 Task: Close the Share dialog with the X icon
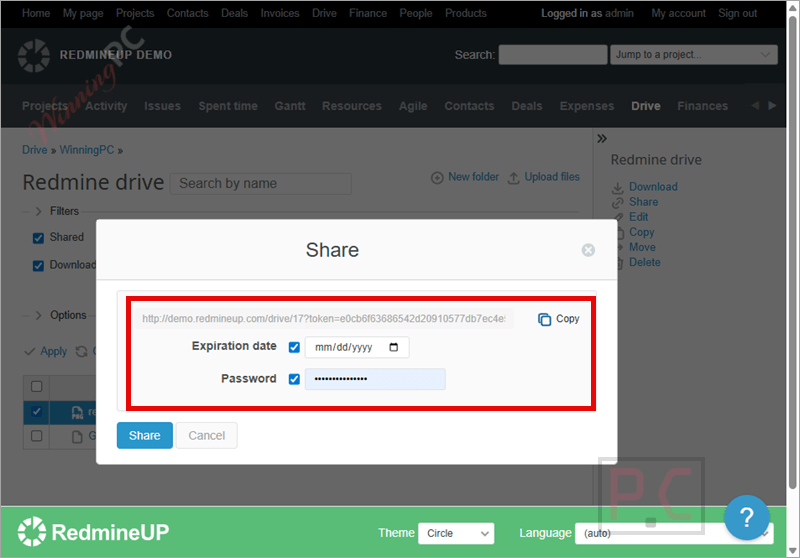(588, 250)
